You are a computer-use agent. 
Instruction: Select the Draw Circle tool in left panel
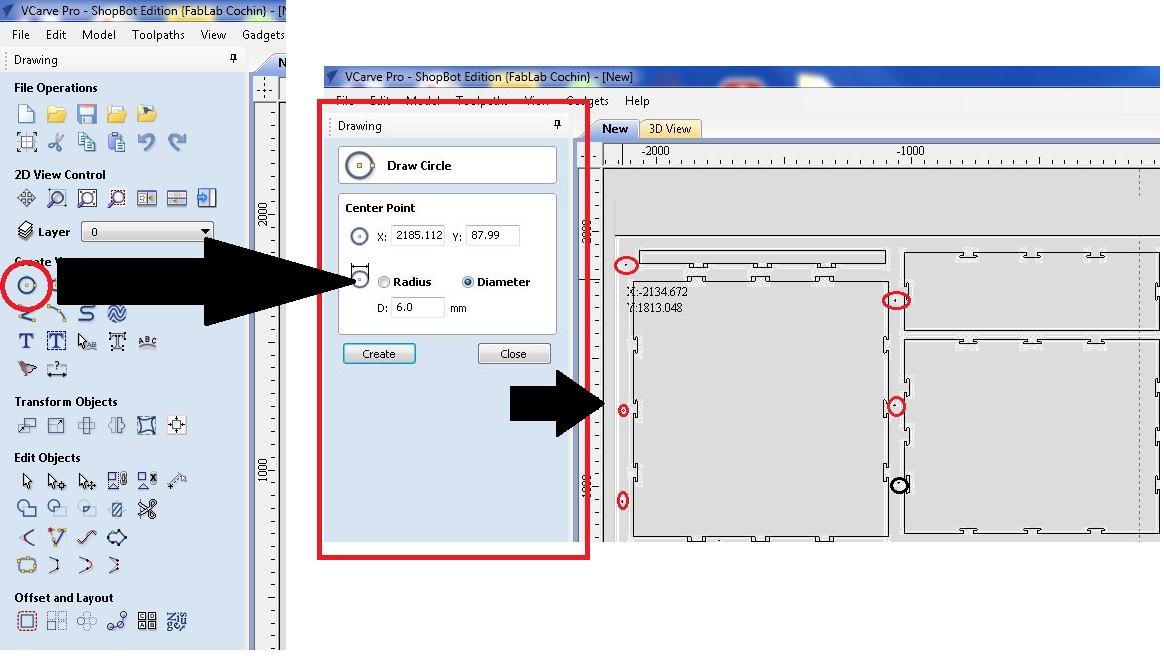(x=27, y=285)
